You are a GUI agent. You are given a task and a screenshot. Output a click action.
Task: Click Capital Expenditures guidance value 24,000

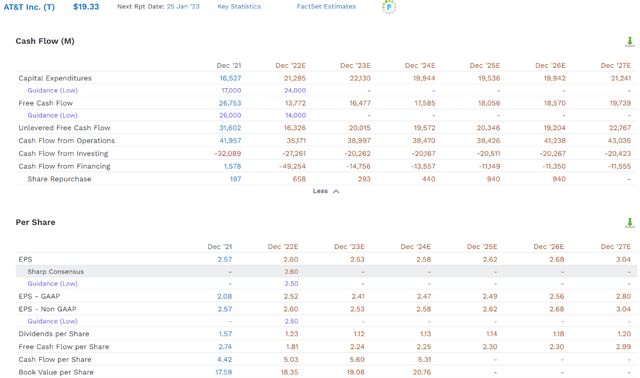pos(295,90)
